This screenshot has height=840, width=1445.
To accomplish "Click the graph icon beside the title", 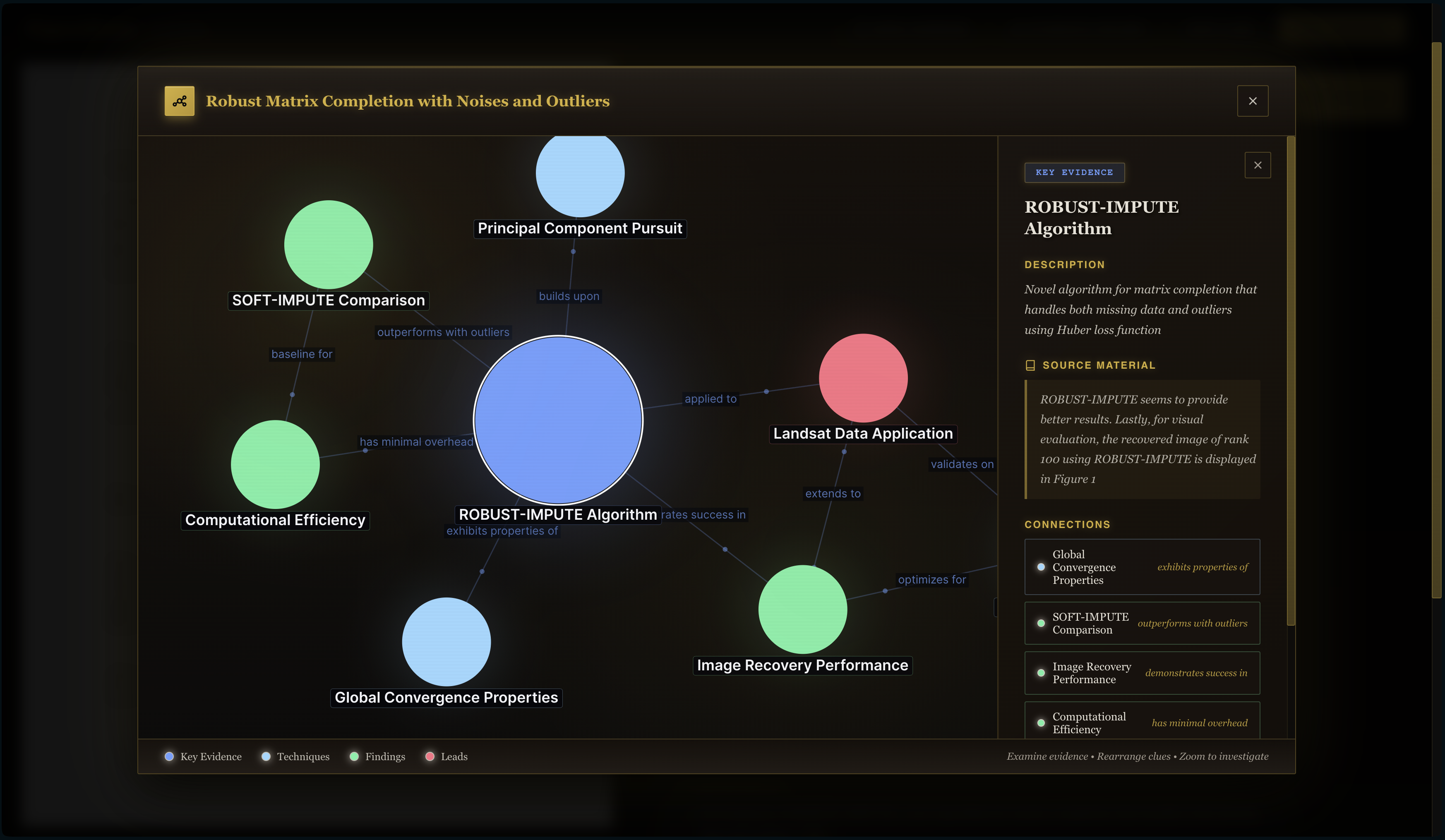I will click(180, 101).
